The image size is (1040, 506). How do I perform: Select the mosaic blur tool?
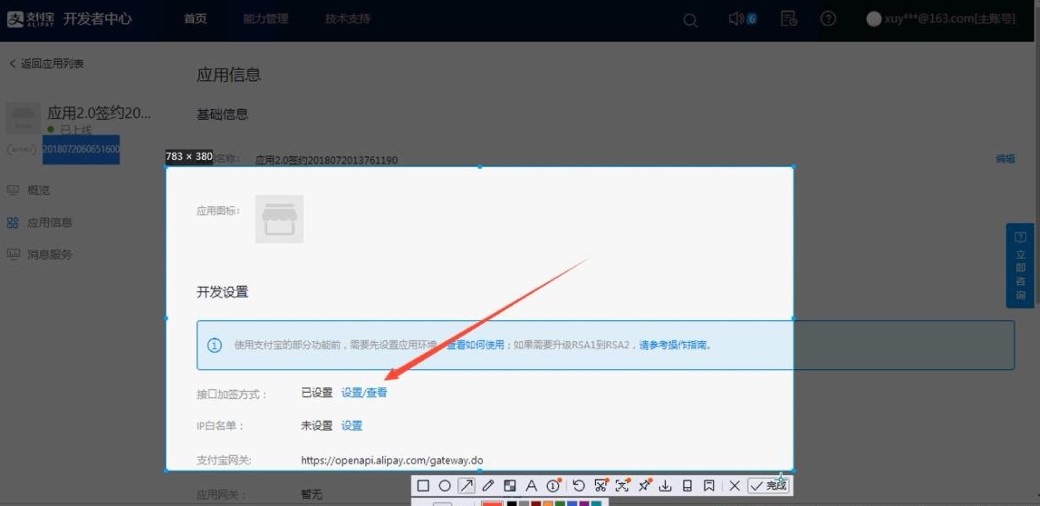tap(509, 485)
